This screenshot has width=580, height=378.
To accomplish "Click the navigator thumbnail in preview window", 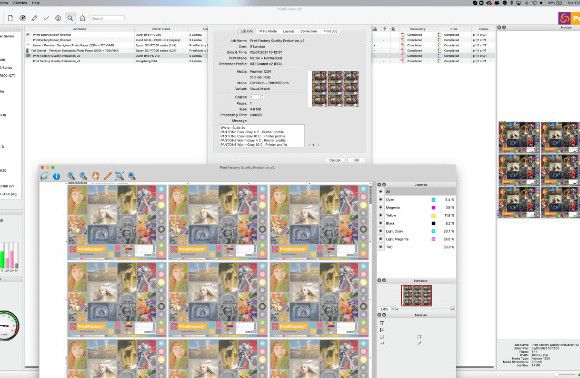I will pos(417,295).
